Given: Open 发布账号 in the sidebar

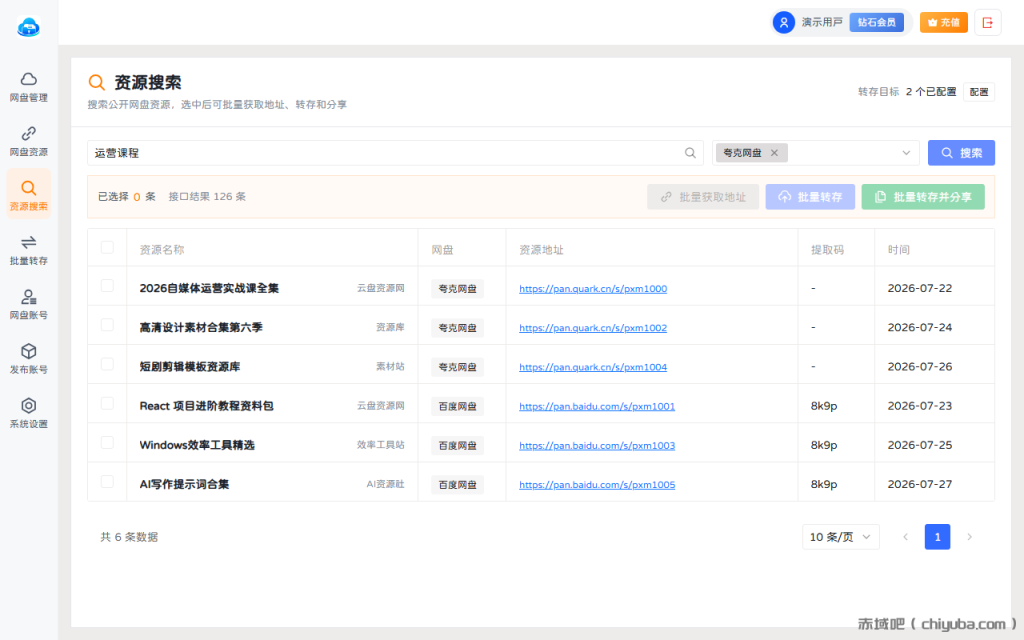Looking at the screenshot, I should coord(29,359).
